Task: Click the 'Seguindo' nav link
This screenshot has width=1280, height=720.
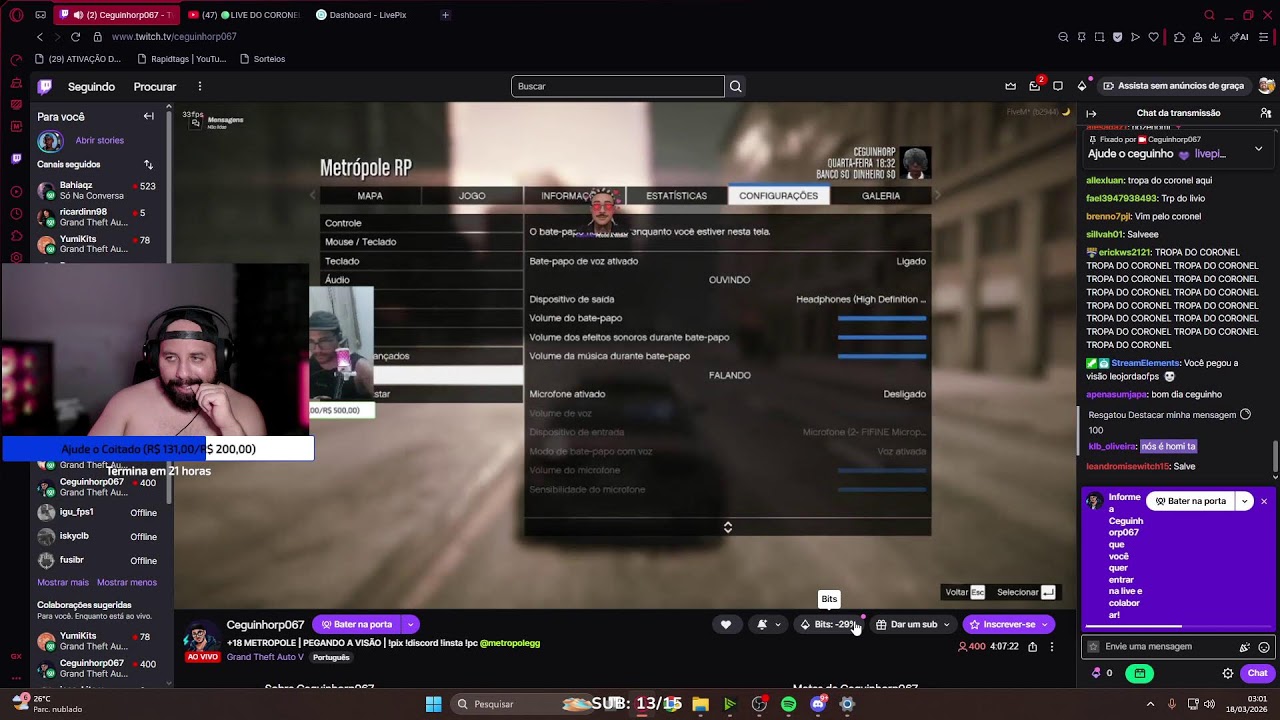Action: click(91, 87)
